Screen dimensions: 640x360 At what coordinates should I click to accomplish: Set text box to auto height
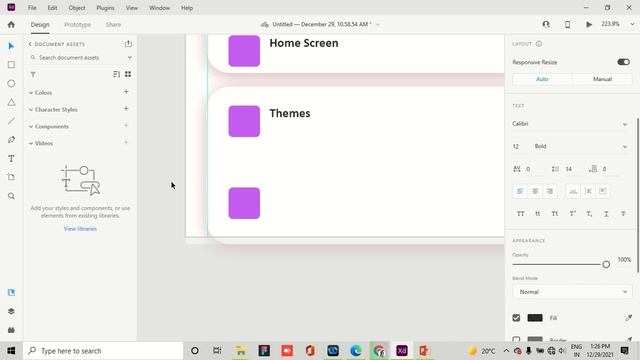coord(588,191)
